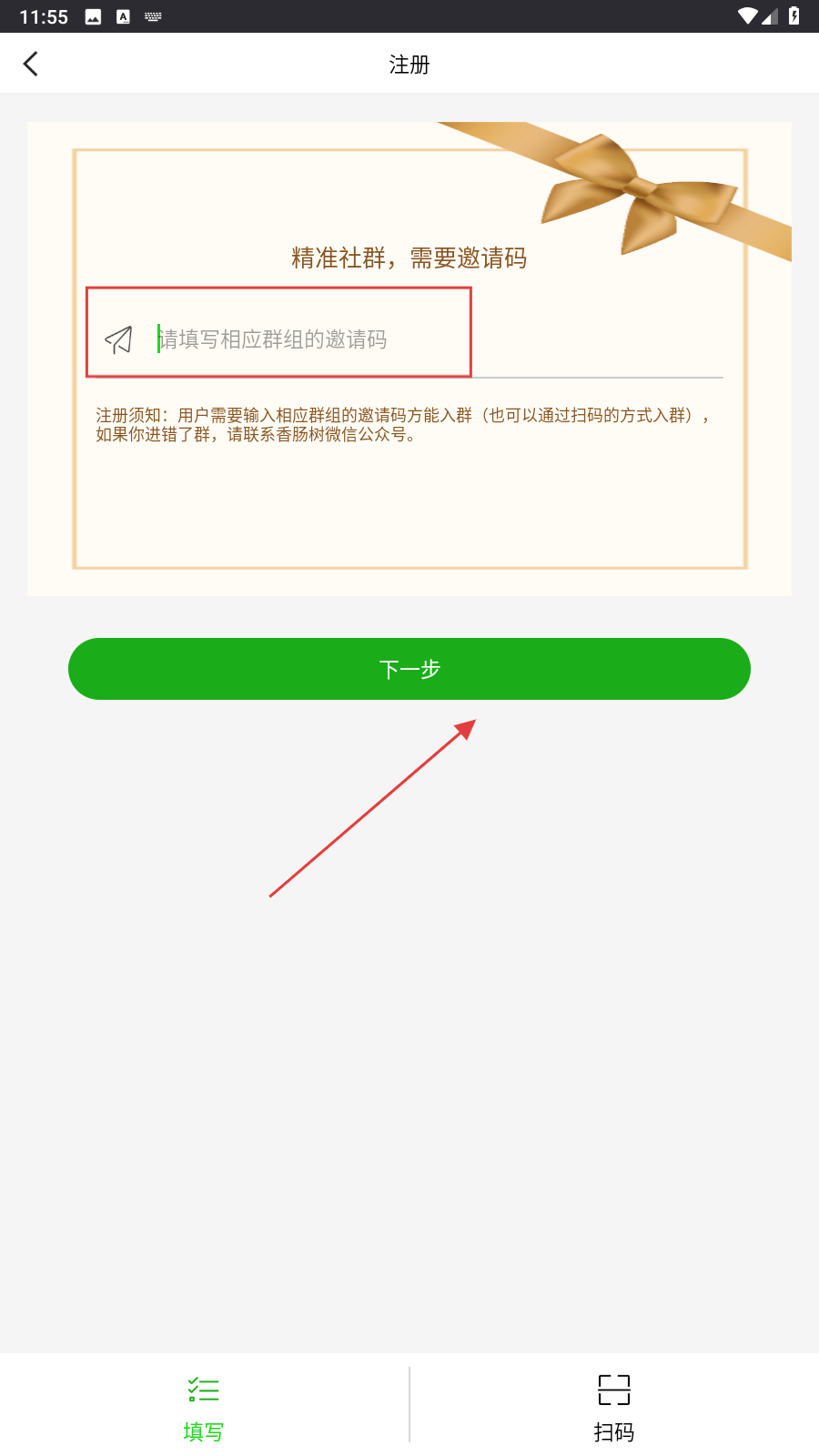Tap the 11:55 clock in status bar
This screenshot has width=819, height=1456.
coord(44,16)
